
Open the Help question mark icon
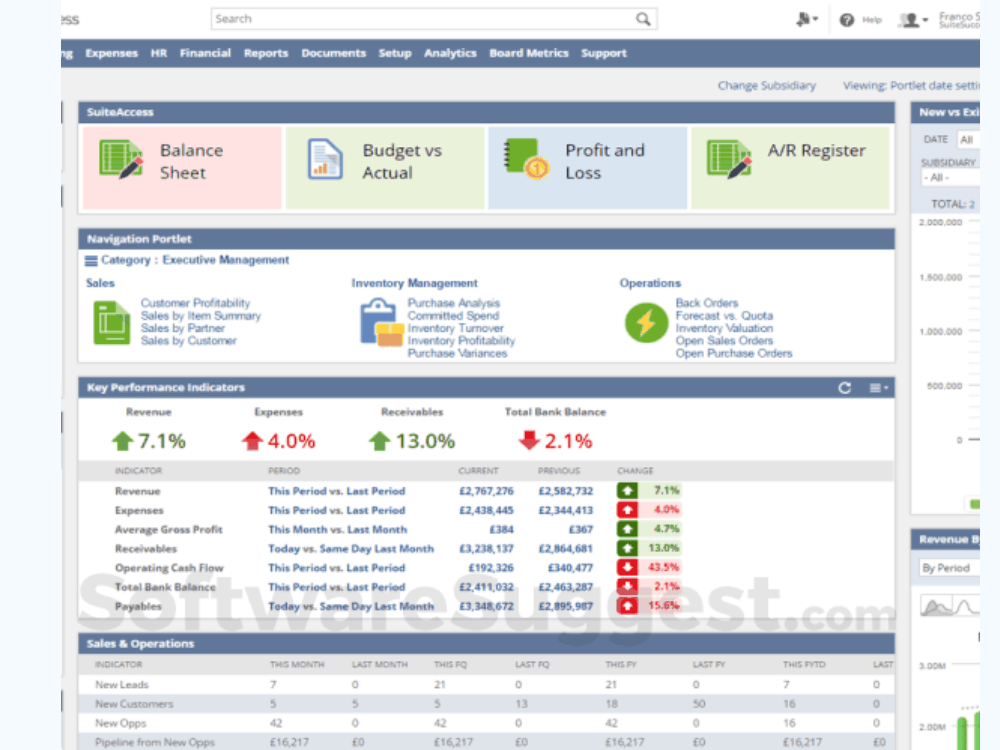click(847, 20)
